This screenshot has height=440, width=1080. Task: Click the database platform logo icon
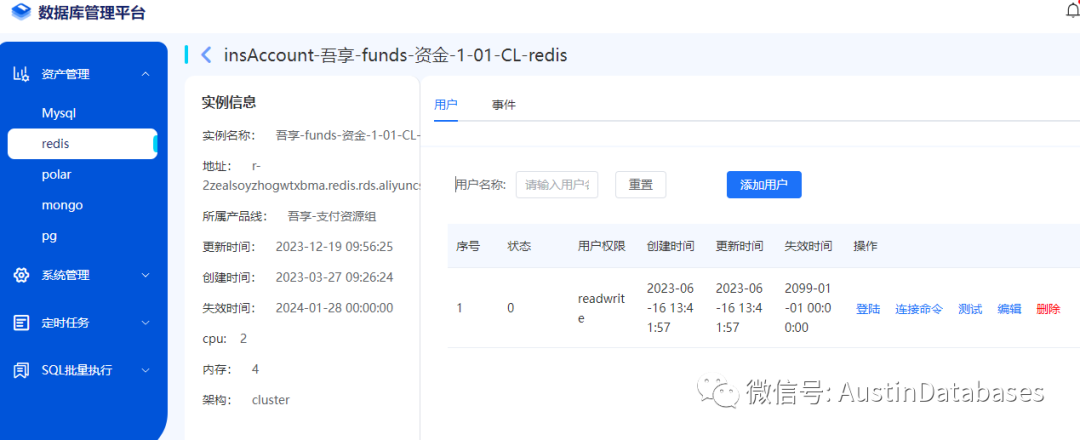point(22,12)
